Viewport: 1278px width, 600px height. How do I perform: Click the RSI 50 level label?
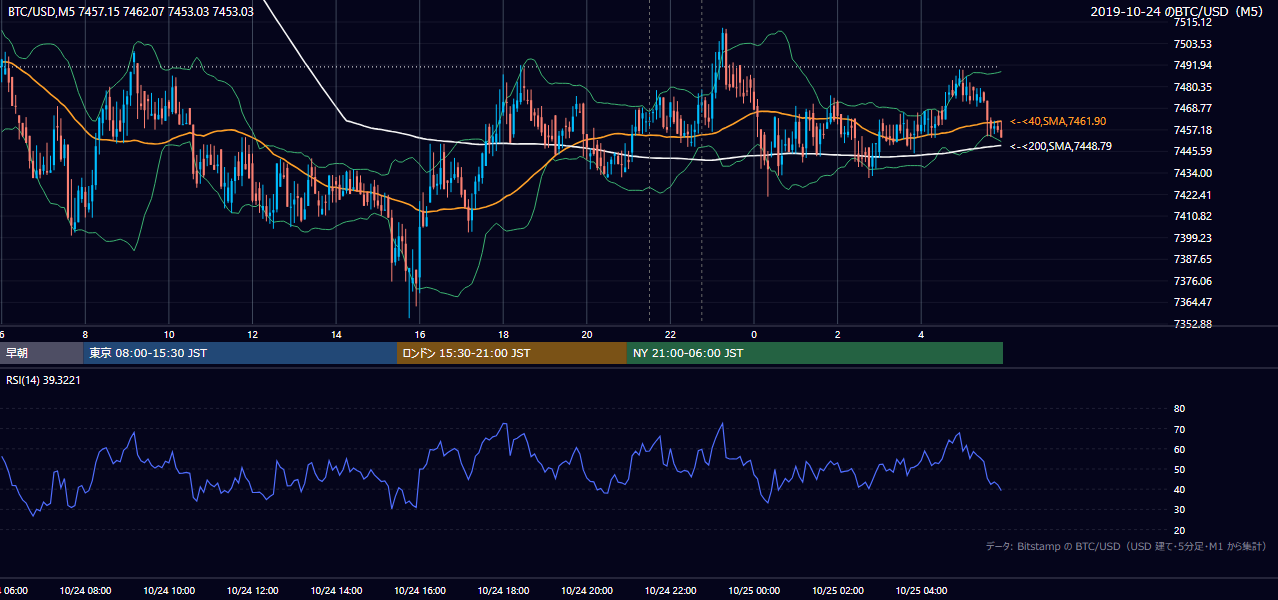(x=1179, y=469)
